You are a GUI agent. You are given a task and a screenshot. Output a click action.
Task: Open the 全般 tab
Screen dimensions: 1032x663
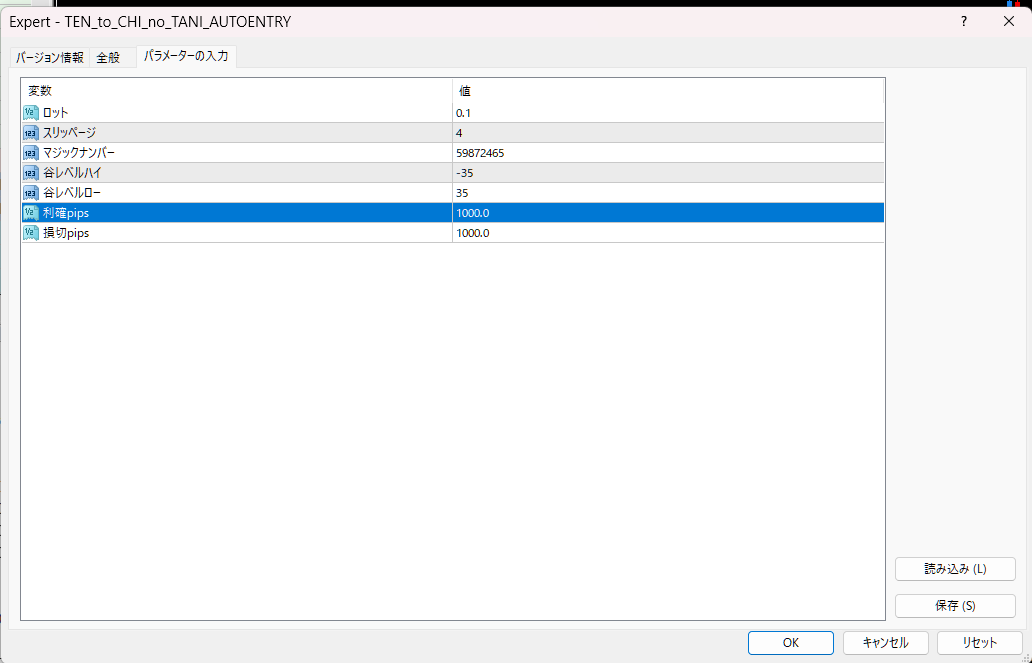tap(108, 58)
